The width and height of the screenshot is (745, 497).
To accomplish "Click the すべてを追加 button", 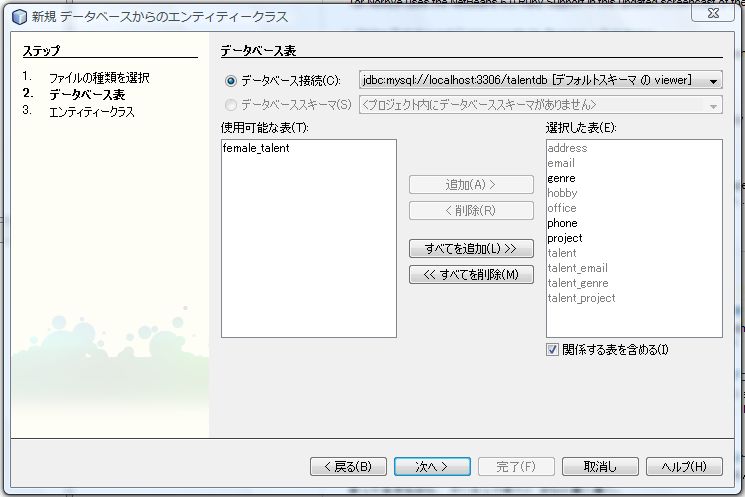I will pyautogui.click(x=471, y=248).
